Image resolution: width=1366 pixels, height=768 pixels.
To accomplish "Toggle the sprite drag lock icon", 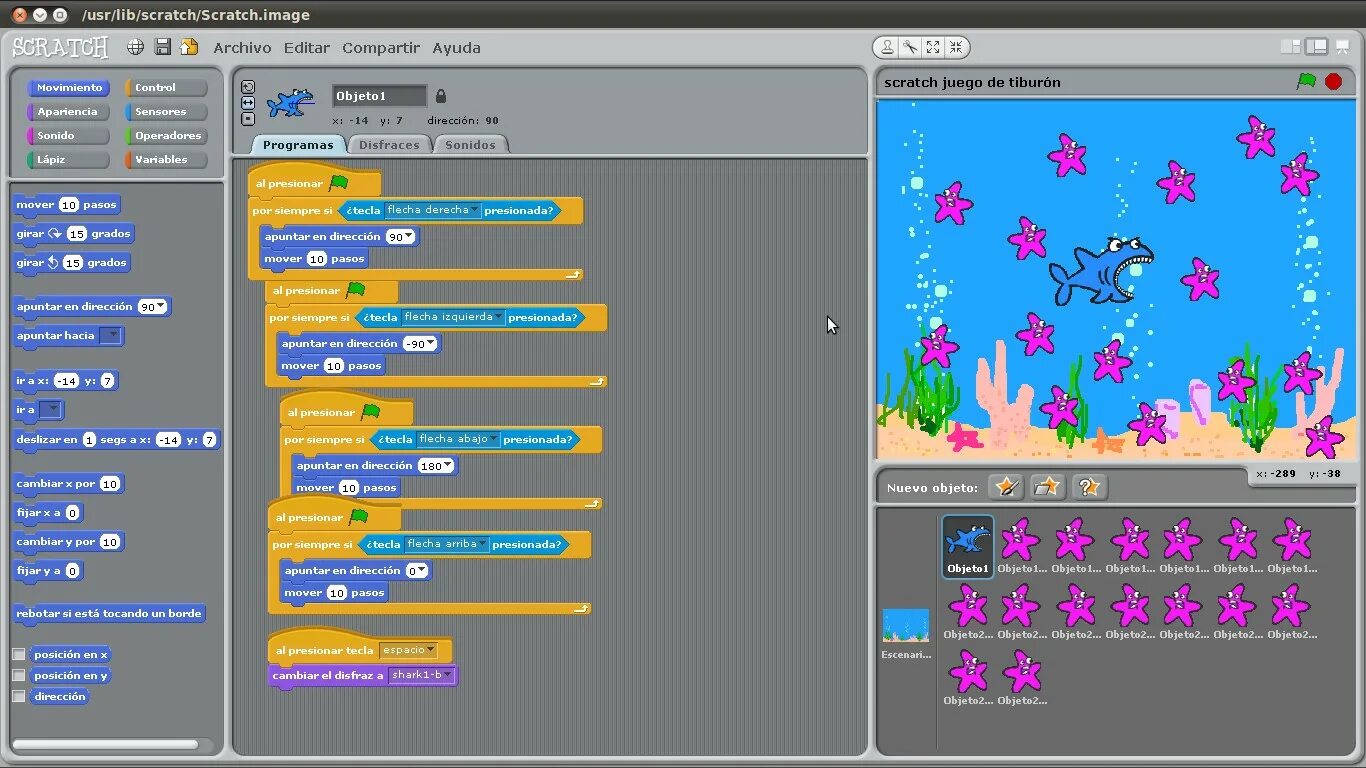I will [x=441, y=96].
